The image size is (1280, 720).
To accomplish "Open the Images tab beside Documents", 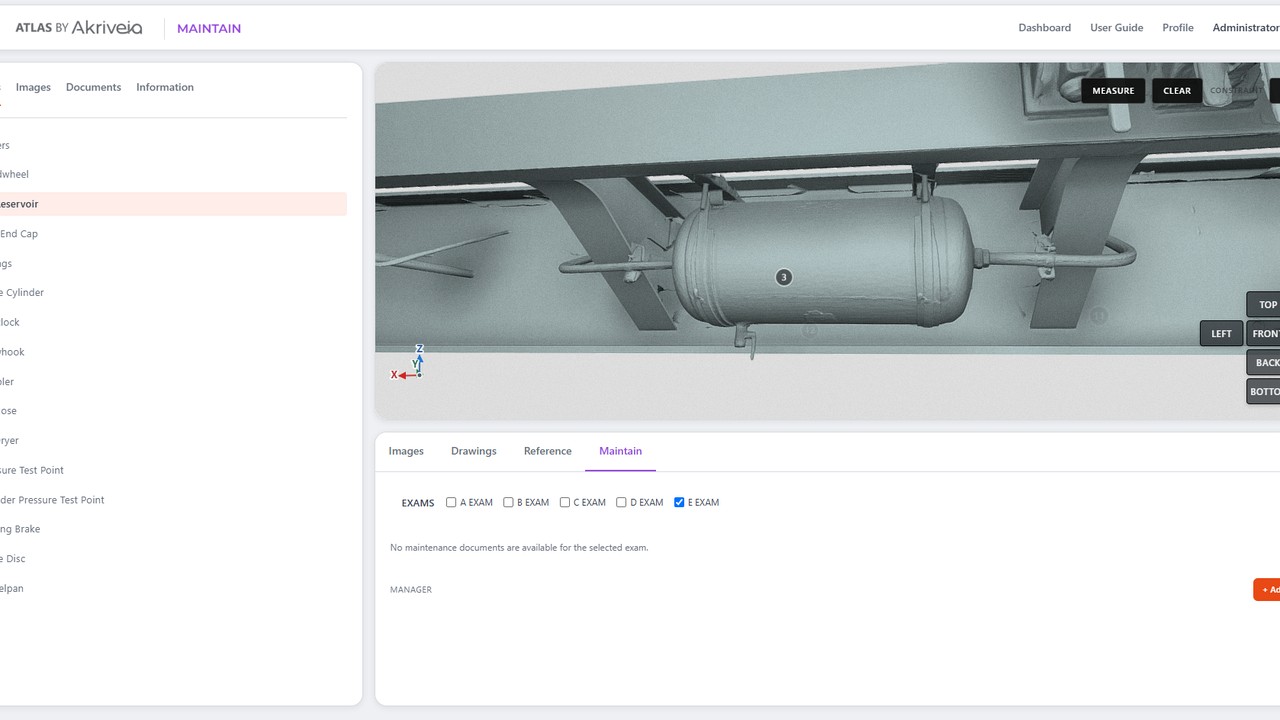I will [x=33, y=87].
